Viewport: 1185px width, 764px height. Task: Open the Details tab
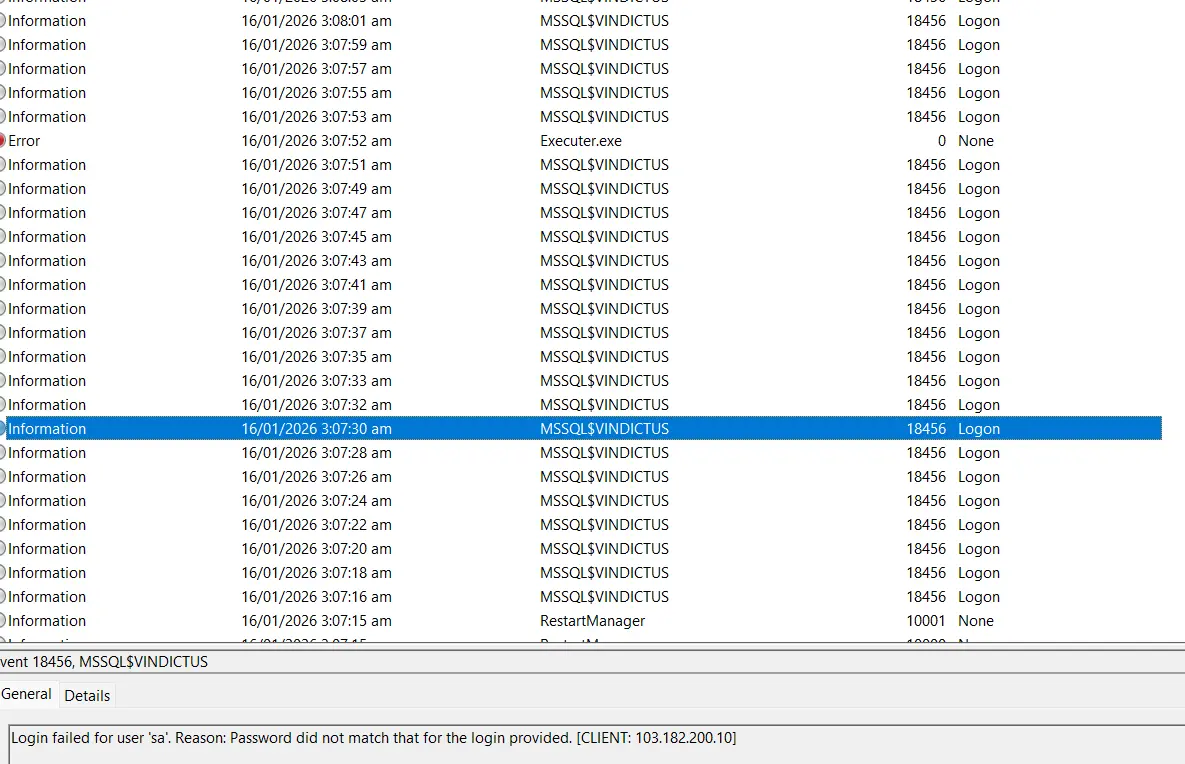(x=87, y=695)
